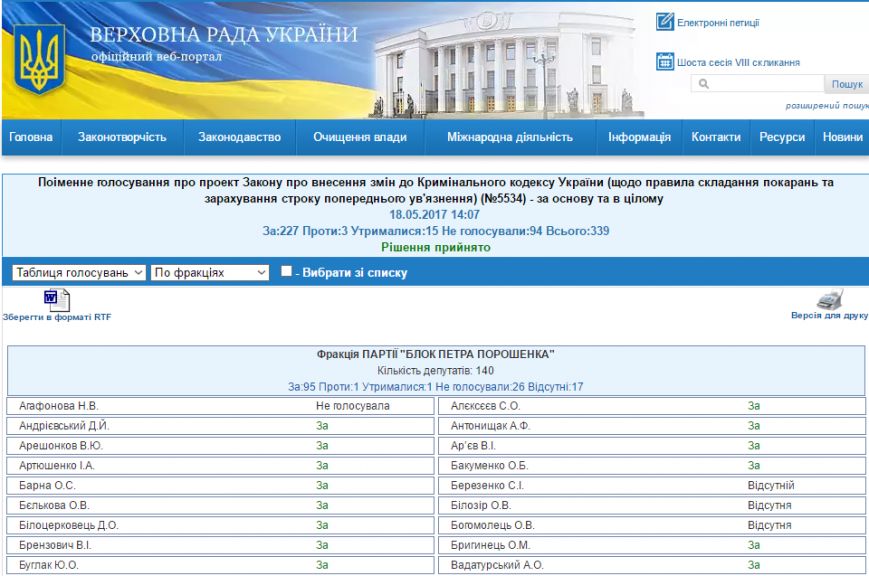The image size is (869, 576).
Task: Select deputy Буглак Ю.О.
Action: 49,565
